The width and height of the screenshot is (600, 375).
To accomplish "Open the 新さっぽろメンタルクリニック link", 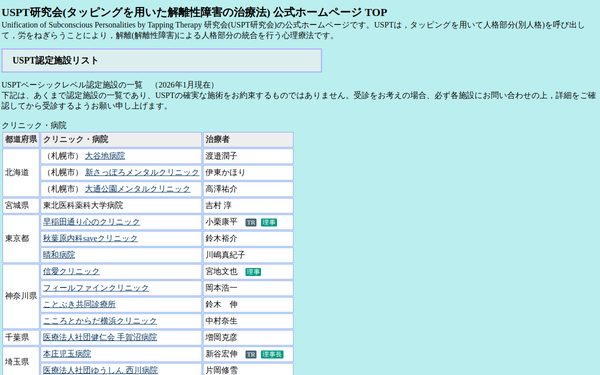I will coord(142,173).
